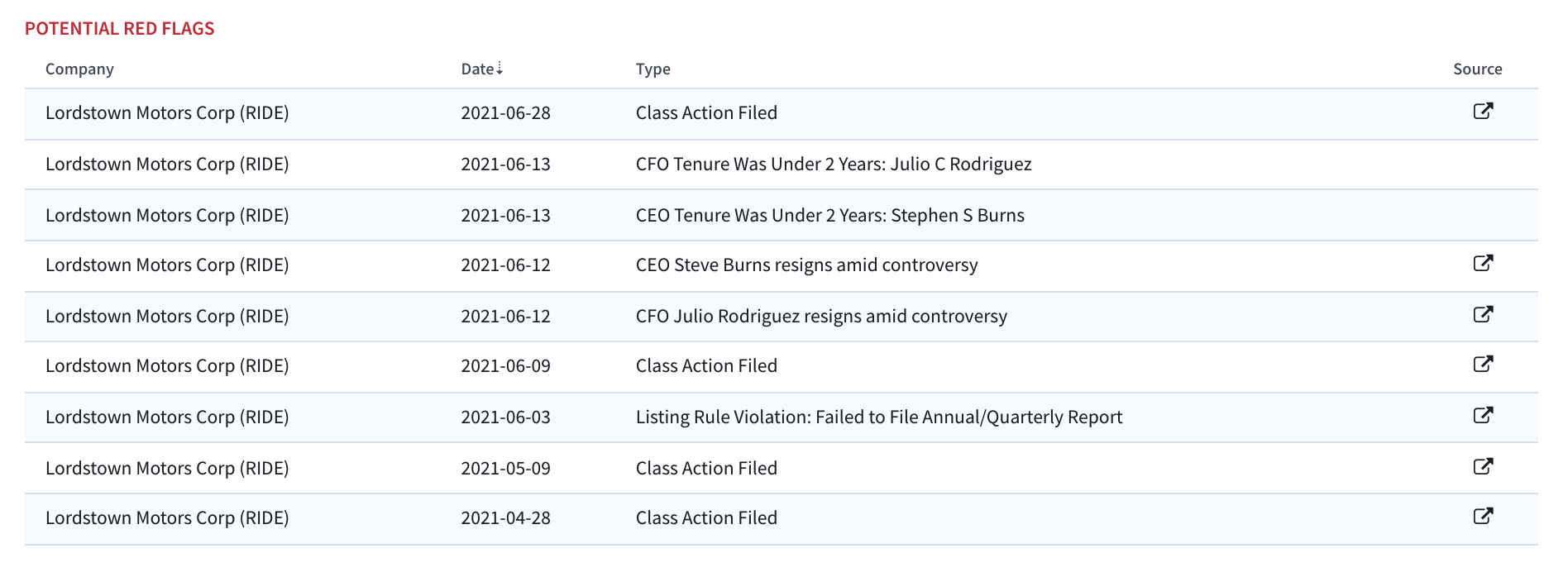Open source link for 2021-04-28 Class Action

coord(1483,516)
